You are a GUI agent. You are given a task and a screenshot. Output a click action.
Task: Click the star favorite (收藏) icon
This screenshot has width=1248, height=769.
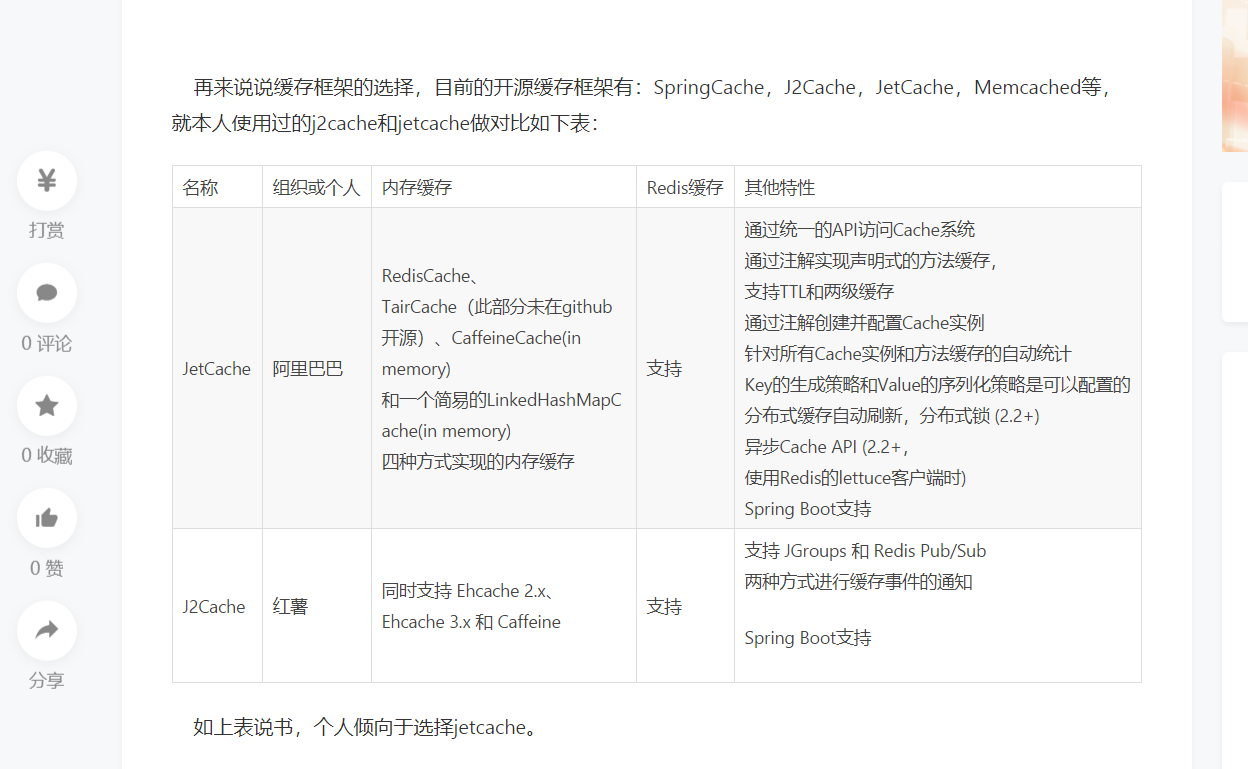[x=47, y=406]
